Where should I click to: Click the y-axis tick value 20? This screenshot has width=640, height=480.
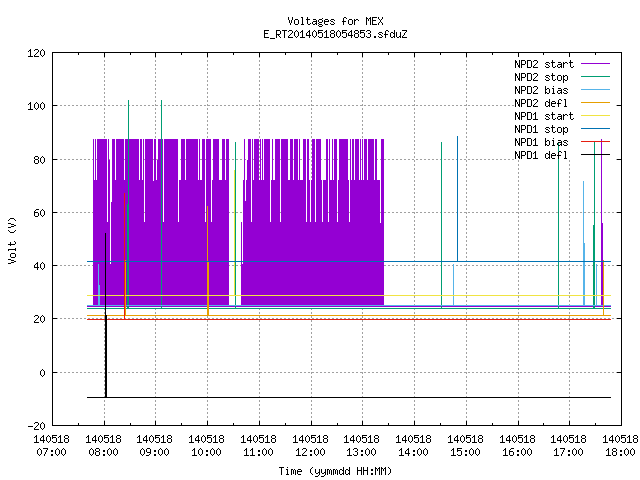(x=39, y=319)
